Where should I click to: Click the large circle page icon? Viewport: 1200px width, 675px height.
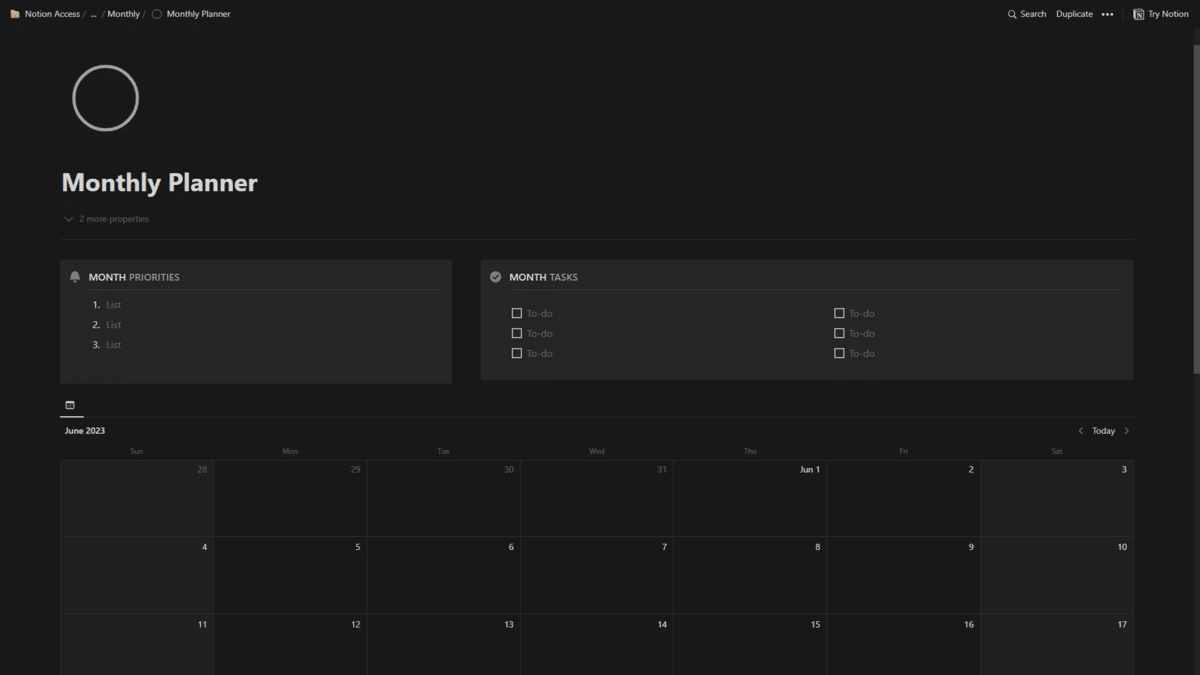coord(105,98)
